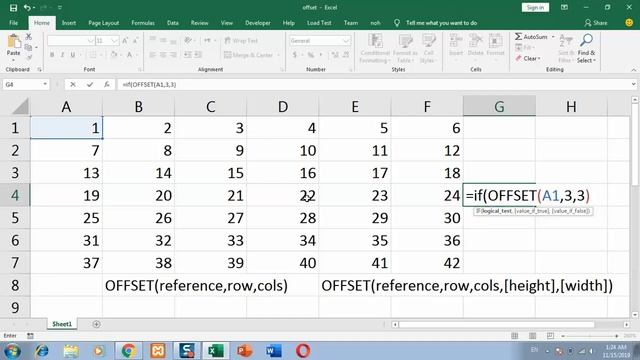Undo the last action
Viewport: 640px width, 360px height.
[x=27, y=7]
